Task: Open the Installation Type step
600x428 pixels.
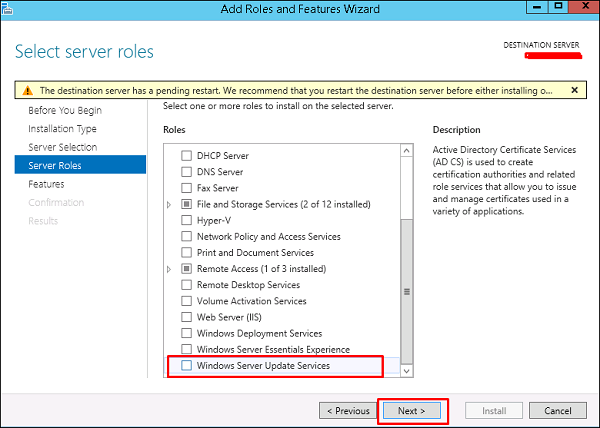Action: (x=62, y=129)
